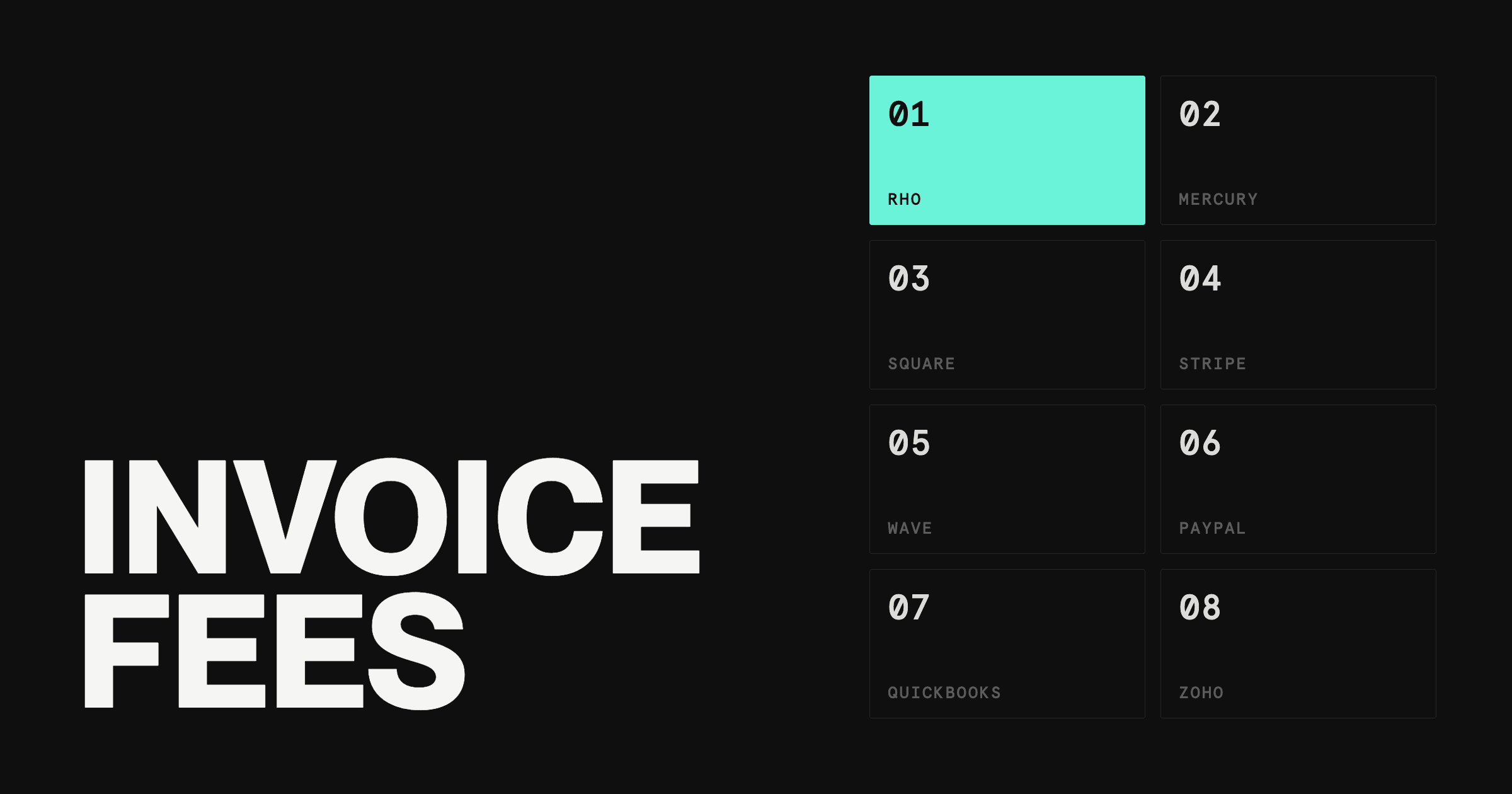The image size is (1512, 794).
Task: Click the WAVE label text
Action: pyautogui.click(x=910, y=528)
